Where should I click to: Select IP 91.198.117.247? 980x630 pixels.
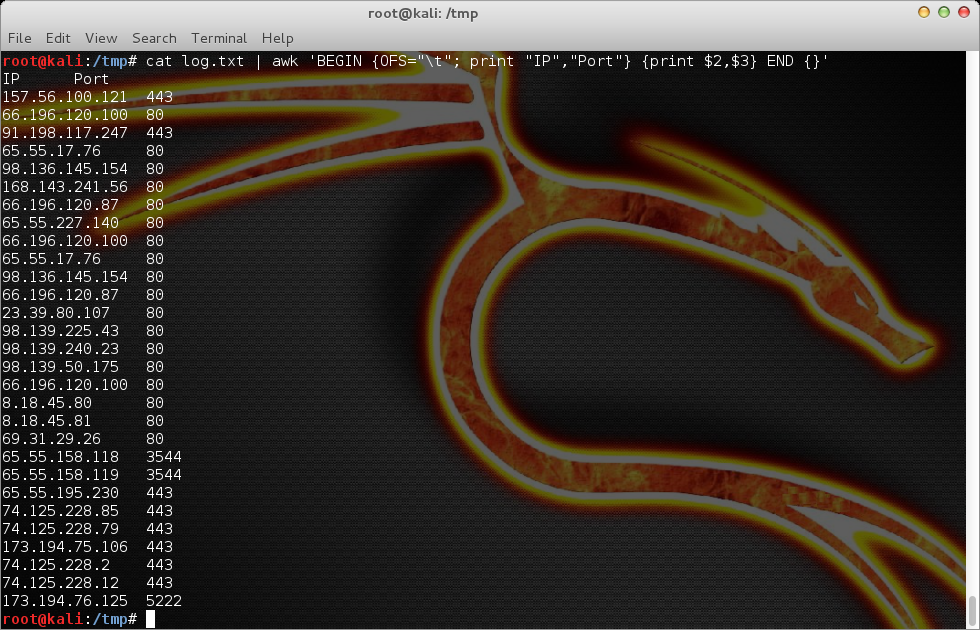(64, 133)
